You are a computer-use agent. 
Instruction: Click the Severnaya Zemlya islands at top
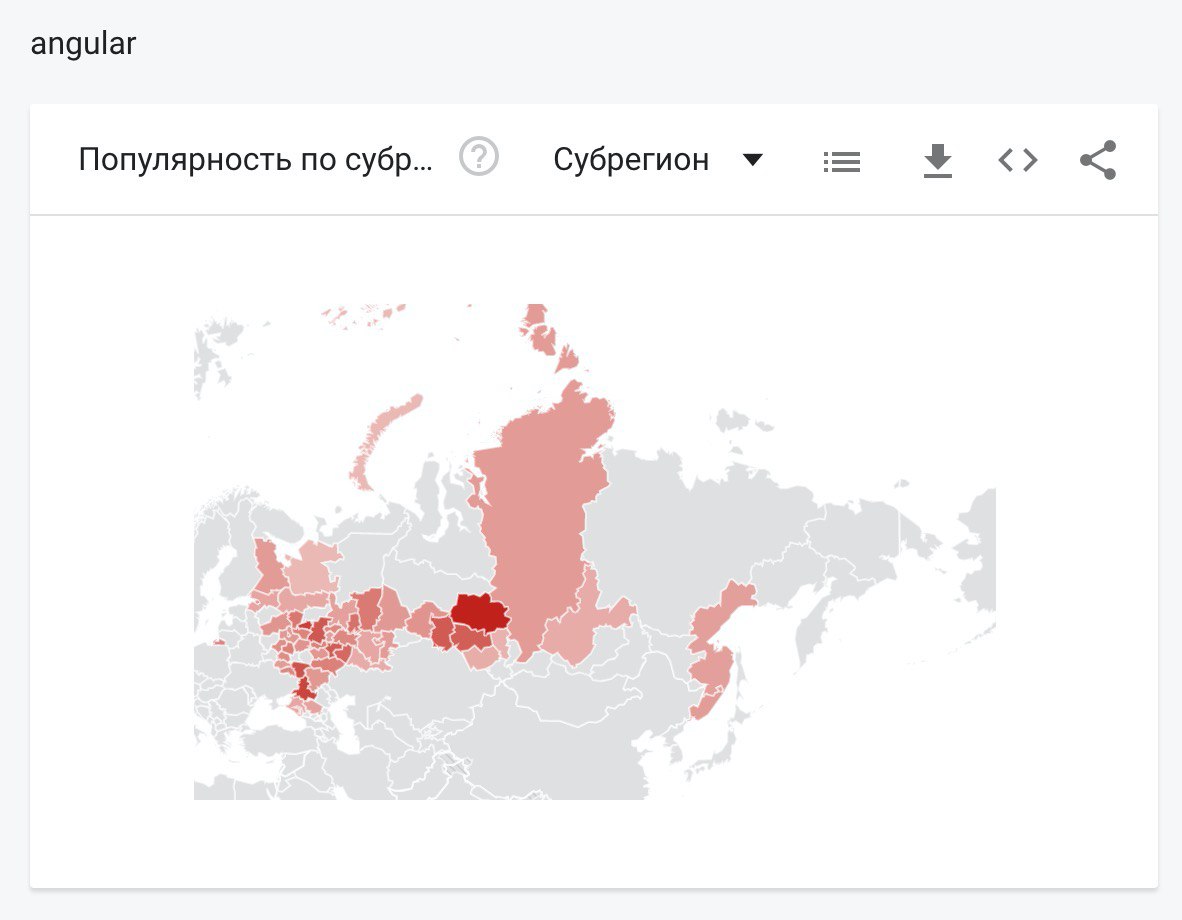coord(547,337)
